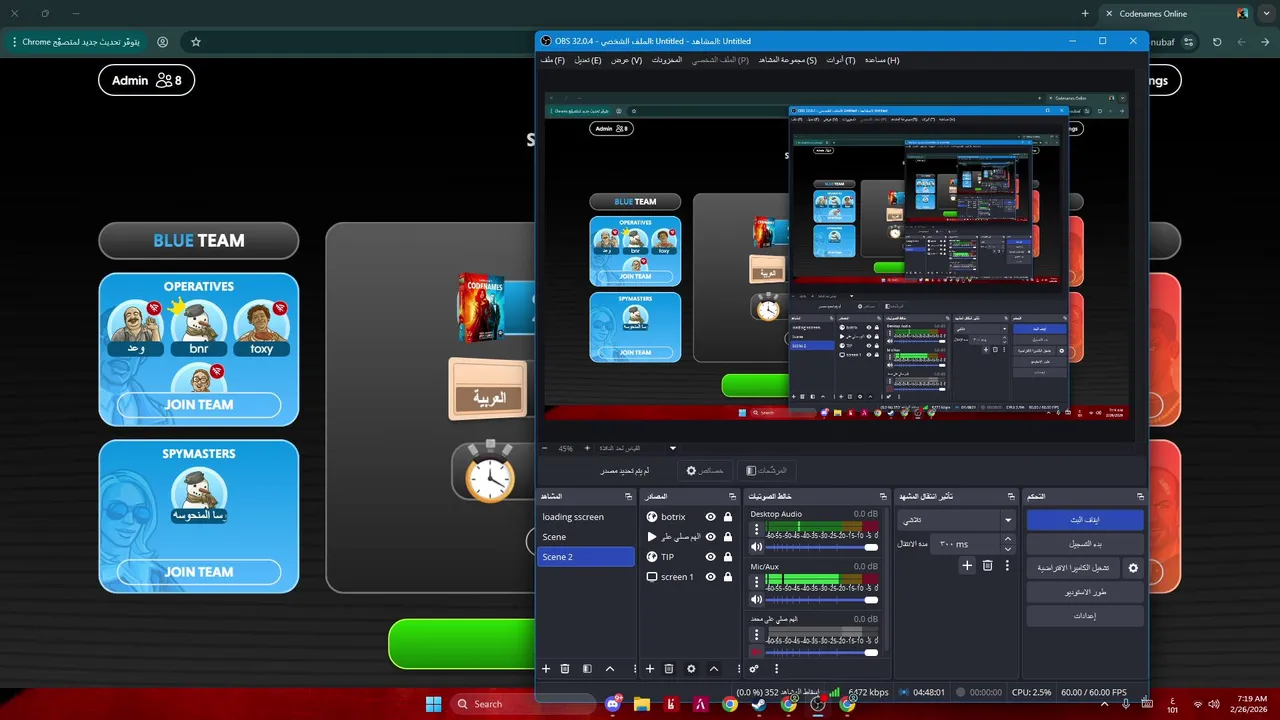Open the تعديل (E) Edit menu
Screen dimensions: 1280x720
588,60
